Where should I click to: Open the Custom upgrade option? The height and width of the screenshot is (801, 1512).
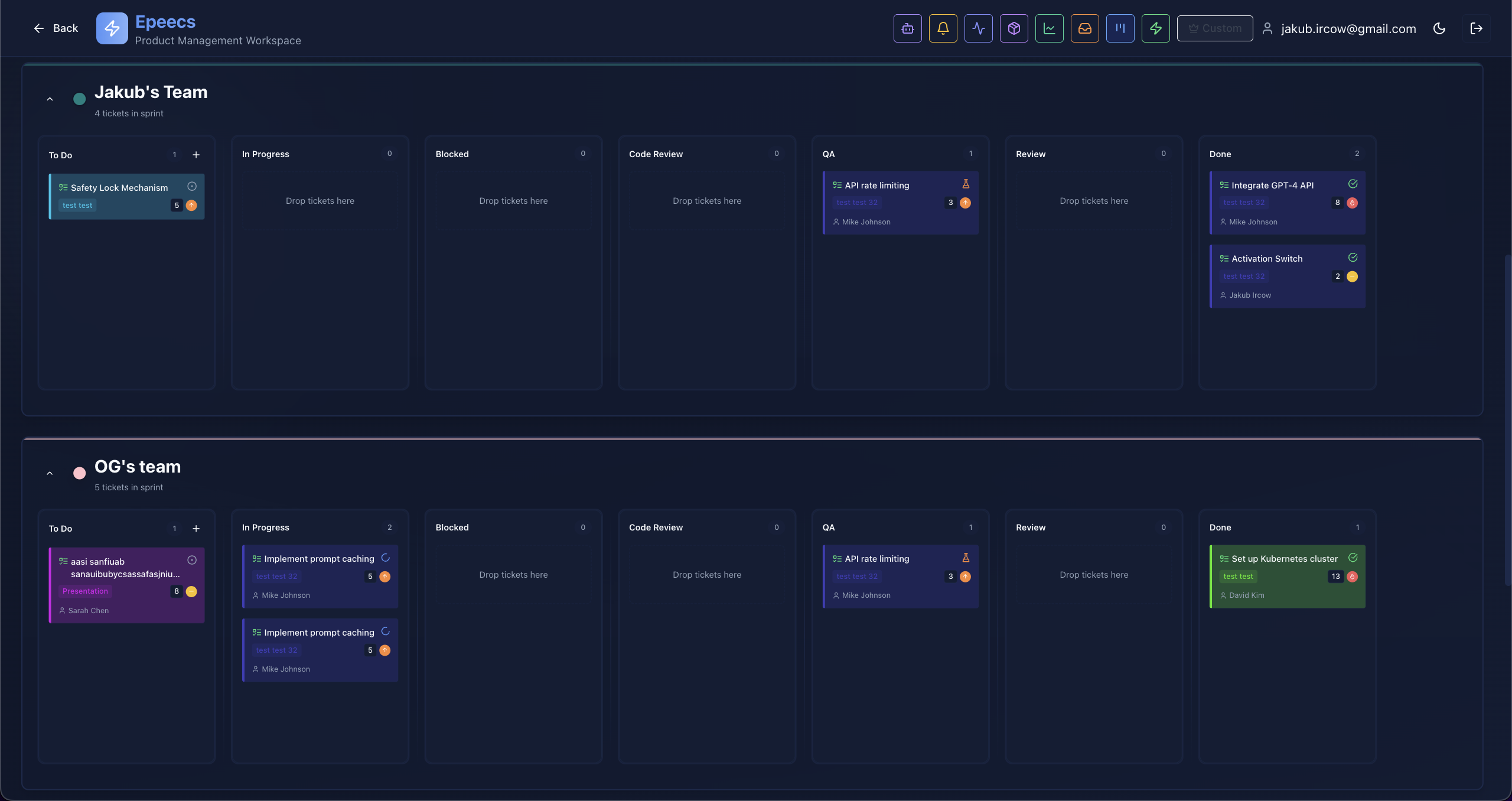tap(1214, 28)
